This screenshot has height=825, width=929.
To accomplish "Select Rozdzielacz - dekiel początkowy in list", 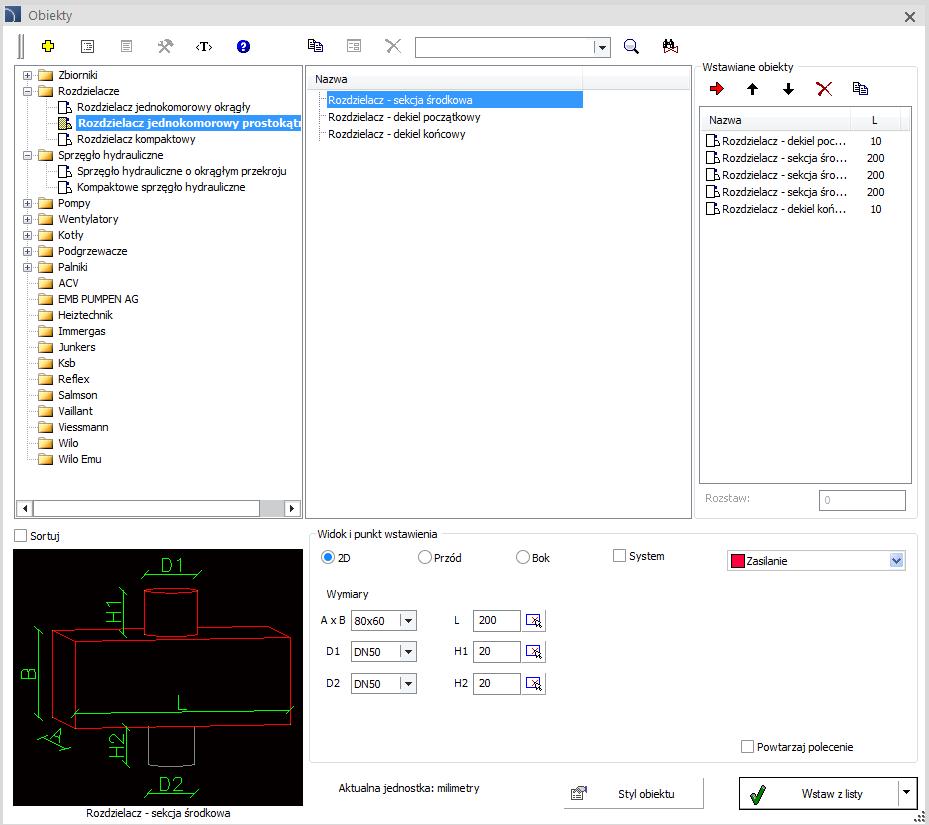I will point(404,117).
